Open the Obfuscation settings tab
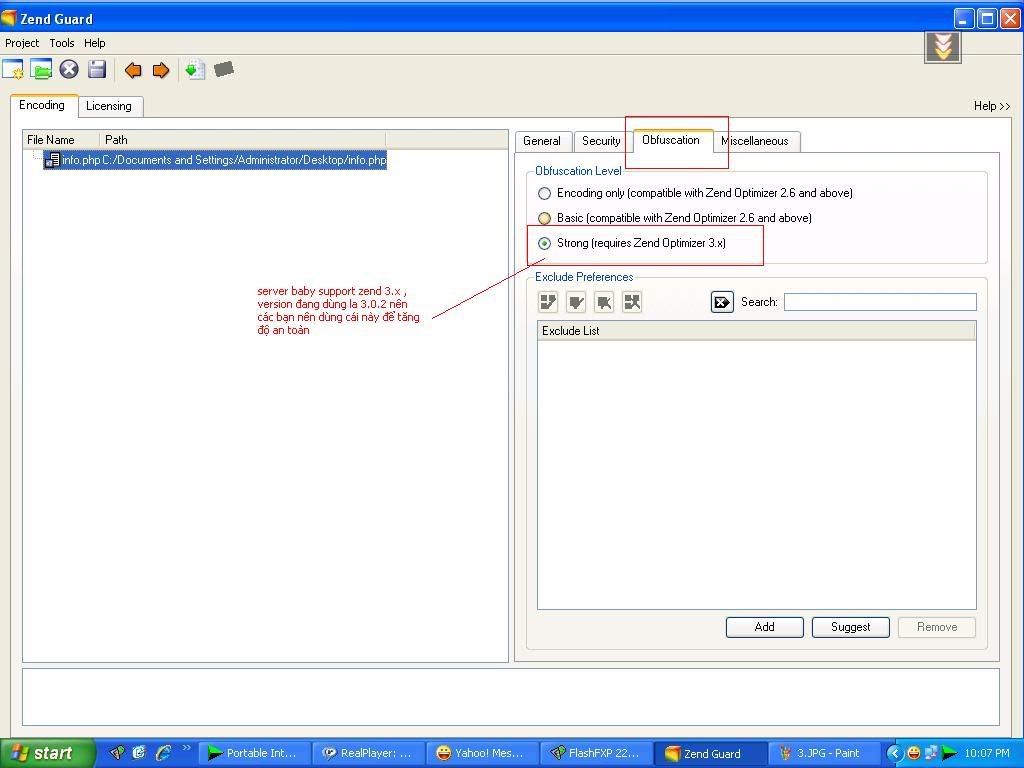Image resolution: width=1024 pixels, height=768 pixels. click(x=671, y=140)
